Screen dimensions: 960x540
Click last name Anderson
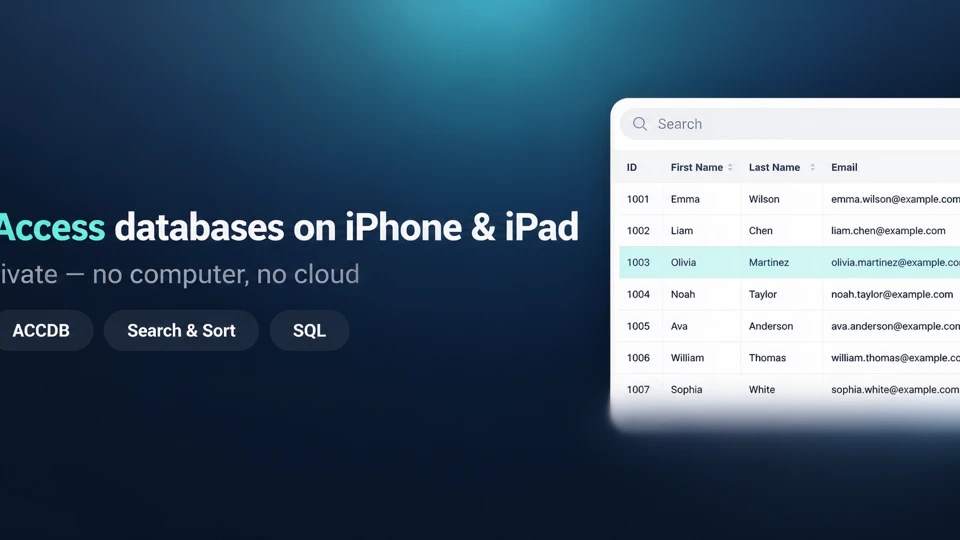point(771,326)
